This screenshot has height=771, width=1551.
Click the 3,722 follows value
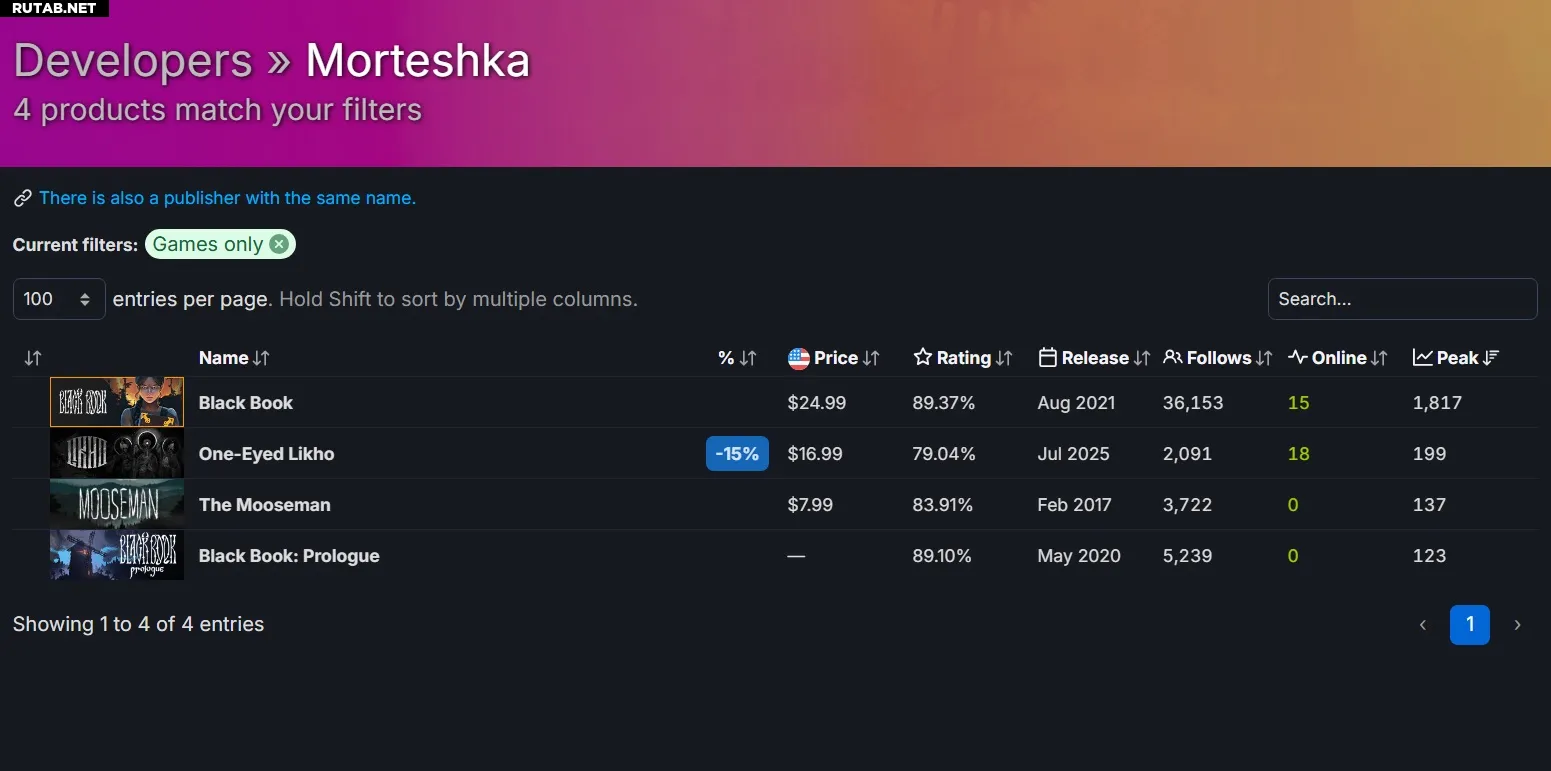(x=1187, y=505)
